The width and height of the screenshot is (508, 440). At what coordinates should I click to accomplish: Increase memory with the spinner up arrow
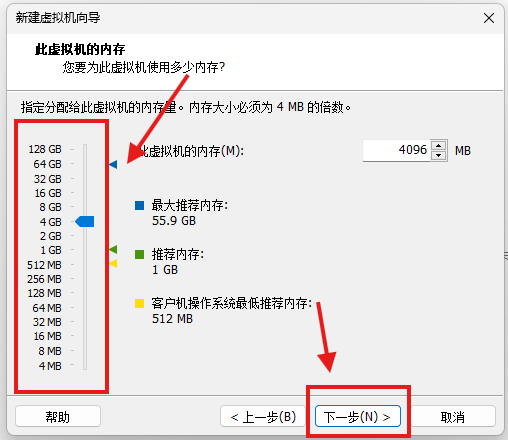pyautogui.click(x=439, y=146)
